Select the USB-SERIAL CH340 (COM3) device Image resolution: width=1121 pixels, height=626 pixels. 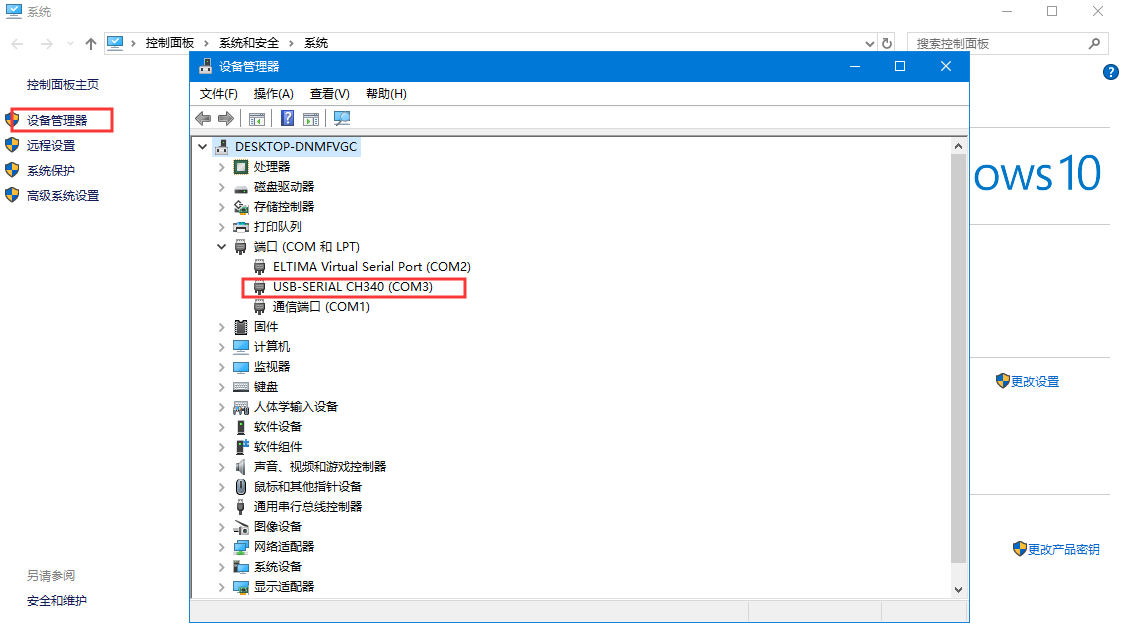[x=355, y=287]
